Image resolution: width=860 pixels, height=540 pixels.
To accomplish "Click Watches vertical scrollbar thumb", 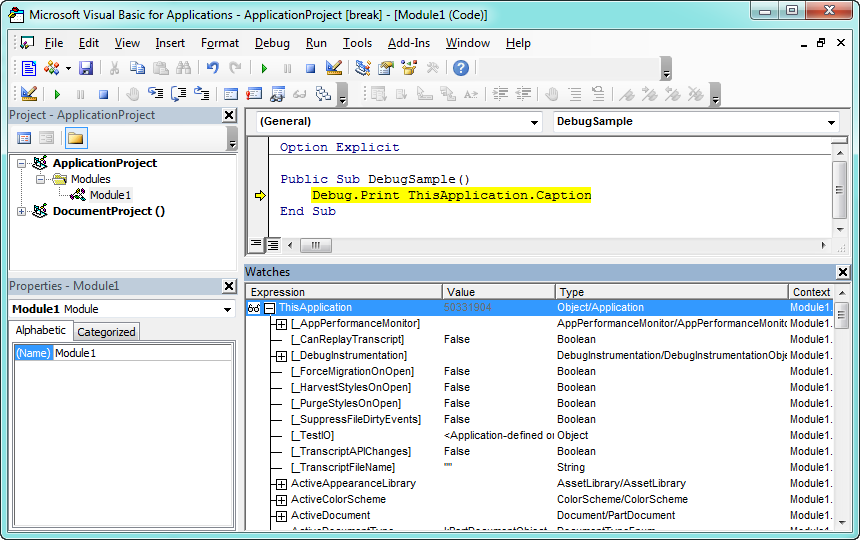I will pyautogui.click(x=841, y=315).
